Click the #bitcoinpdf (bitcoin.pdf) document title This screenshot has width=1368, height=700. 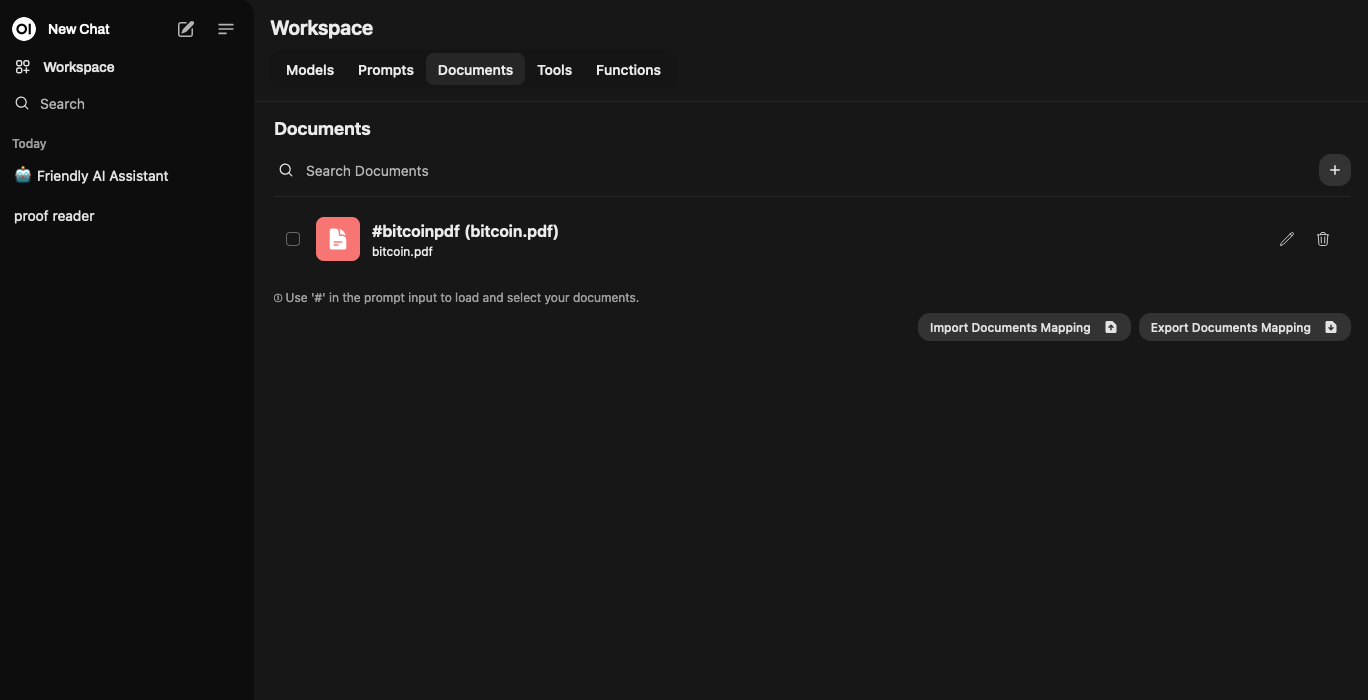pyautogui.click(x=465, y=231)
